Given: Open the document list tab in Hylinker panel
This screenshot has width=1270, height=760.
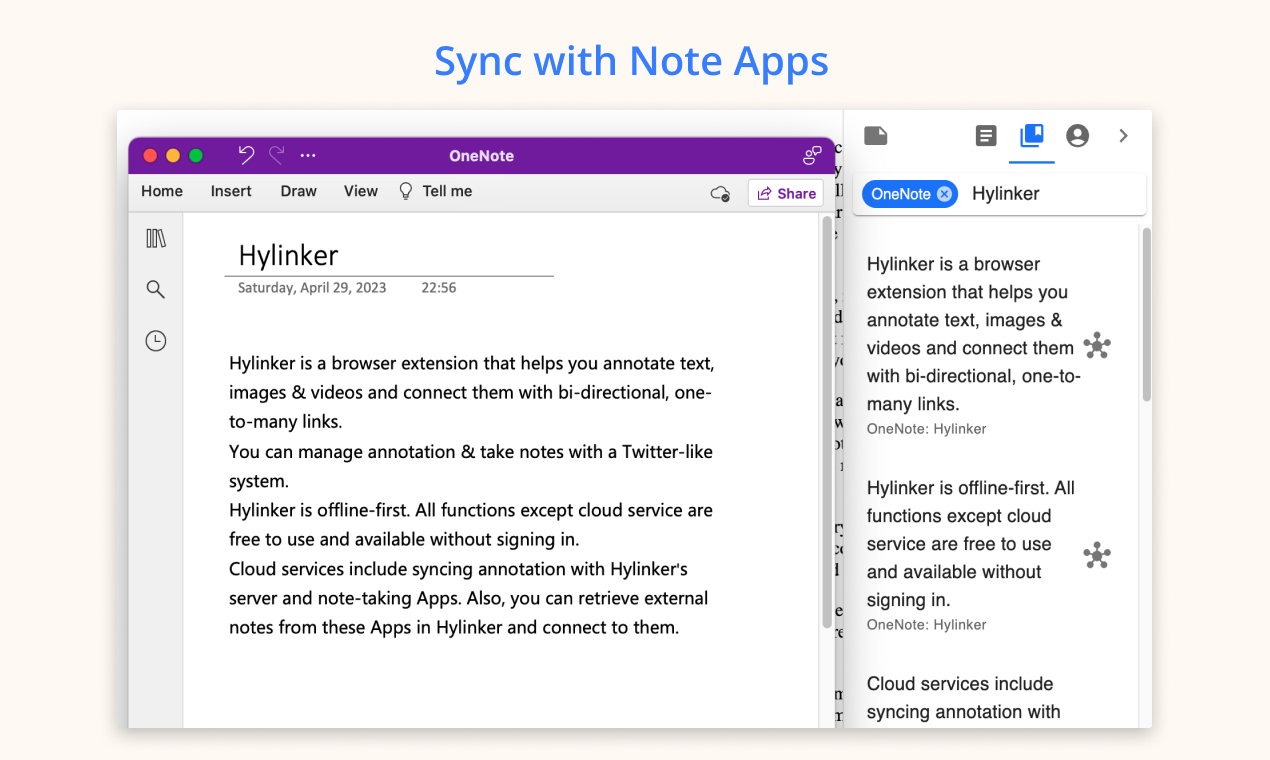Looking at the screenshot, I should 986,135.
